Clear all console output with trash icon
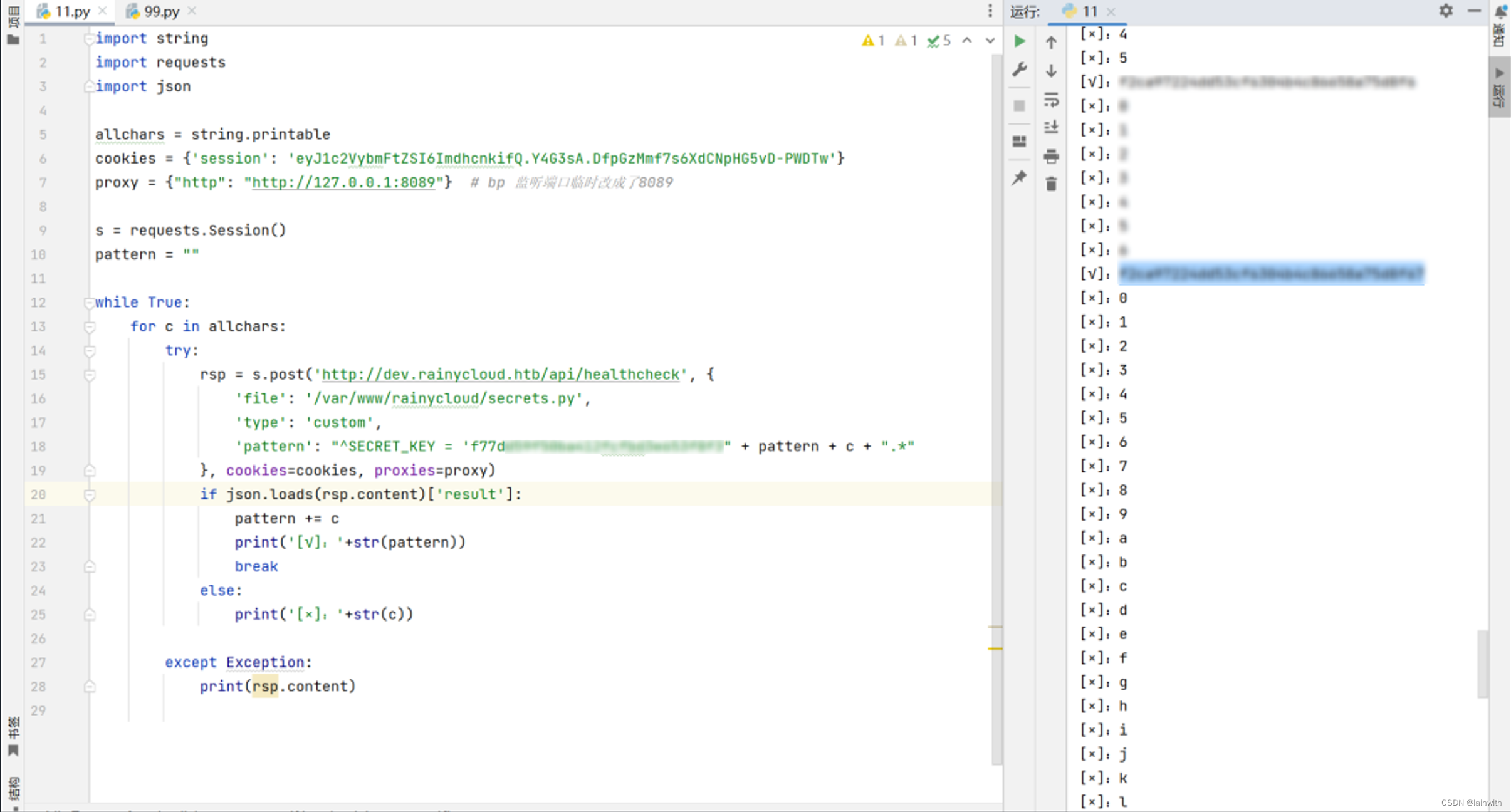 pos(1052,184)
